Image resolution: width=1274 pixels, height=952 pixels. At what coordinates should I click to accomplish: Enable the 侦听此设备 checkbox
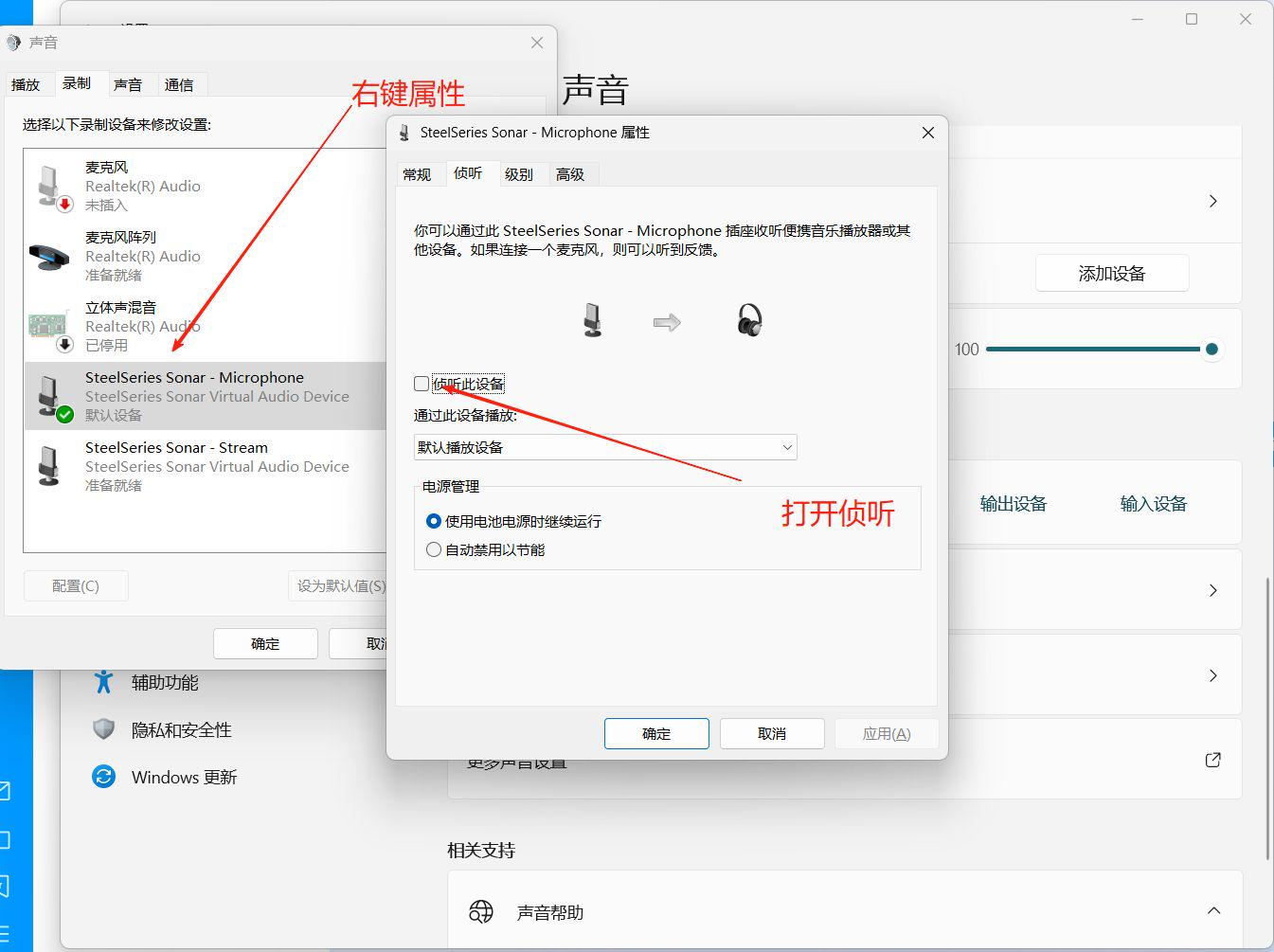click(x=422, y=384)
